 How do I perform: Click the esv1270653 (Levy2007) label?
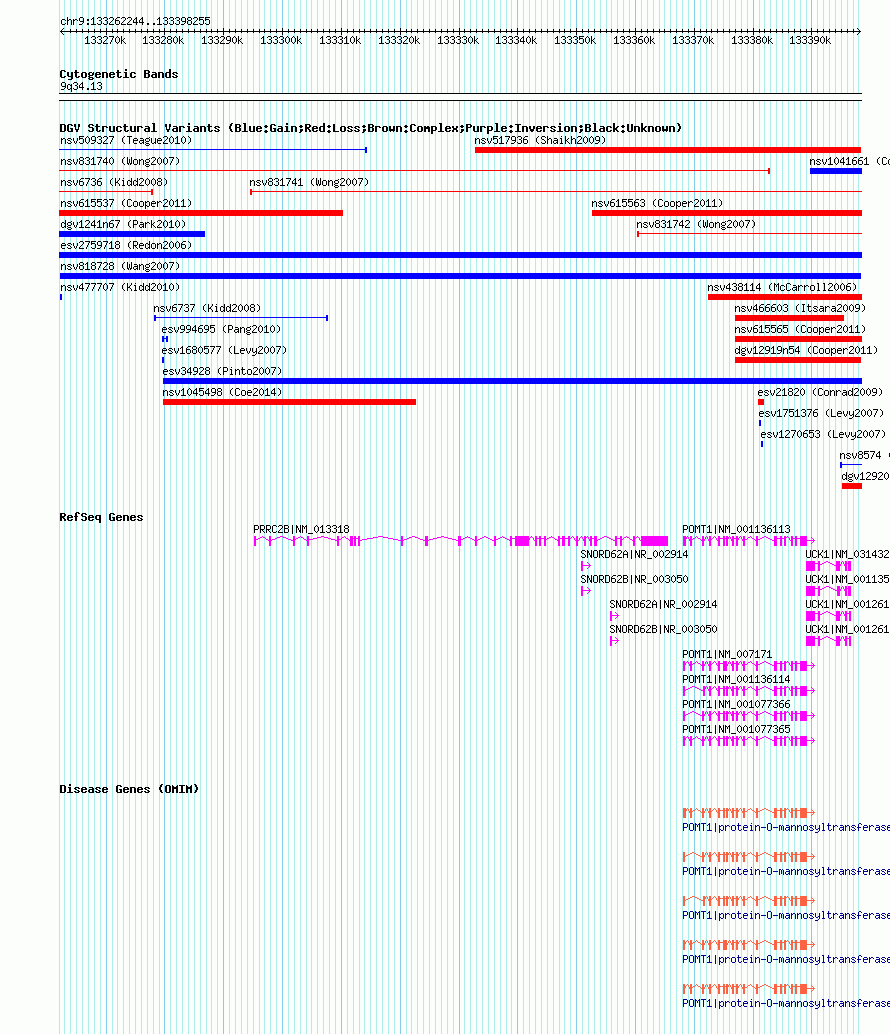point(823,435)
